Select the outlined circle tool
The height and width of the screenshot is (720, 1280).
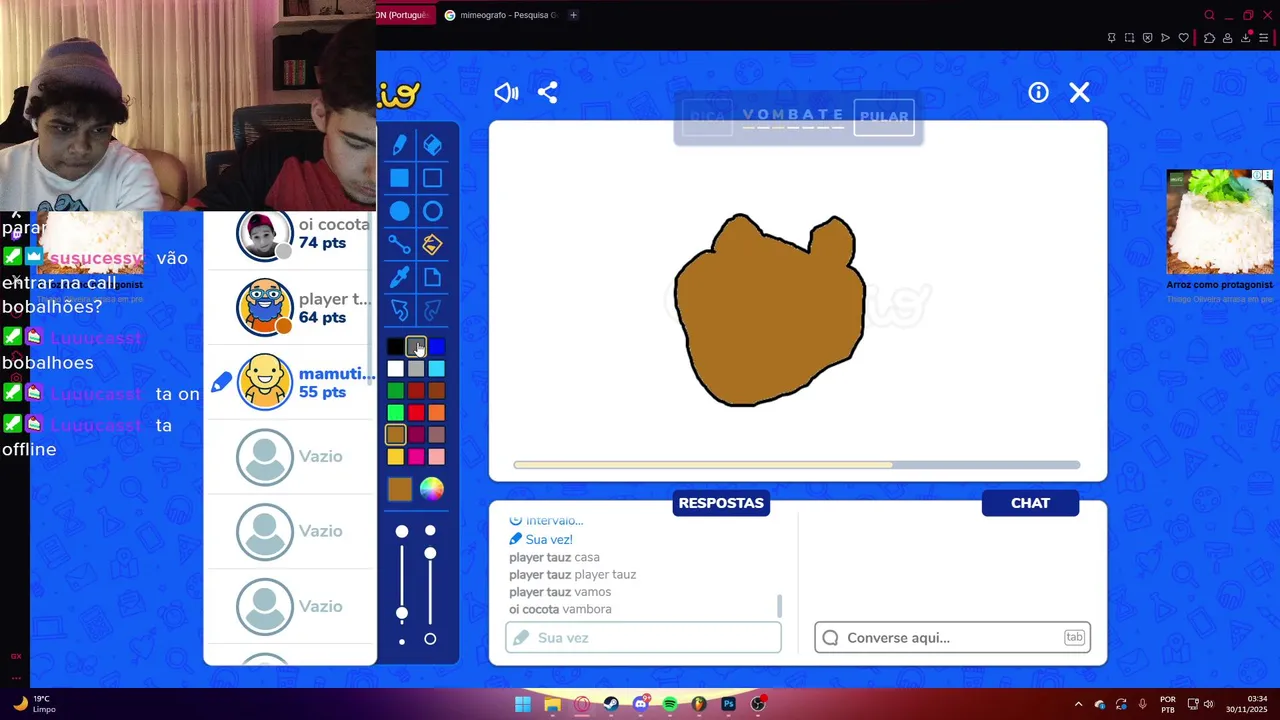click(432, 211)
